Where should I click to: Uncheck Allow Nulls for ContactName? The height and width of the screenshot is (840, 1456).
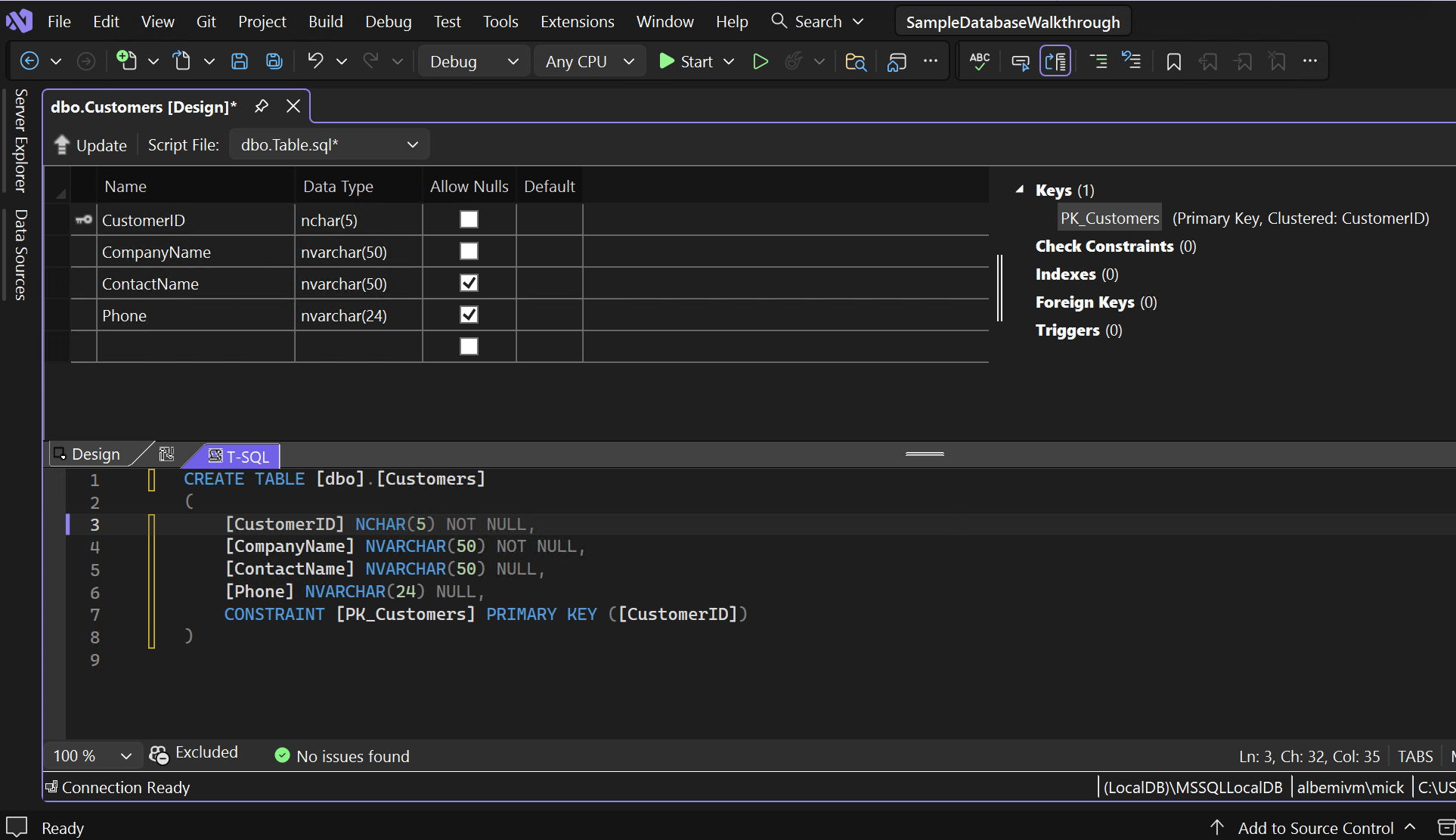(468, 283)
